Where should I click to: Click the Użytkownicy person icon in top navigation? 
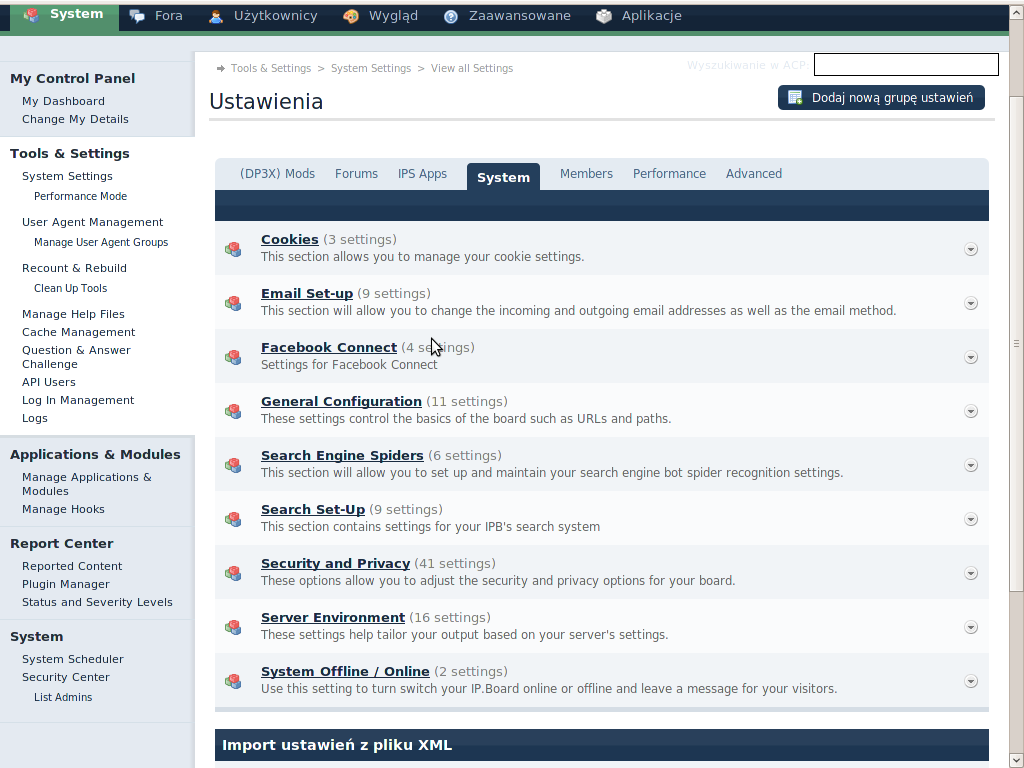(x=216, y=16)
